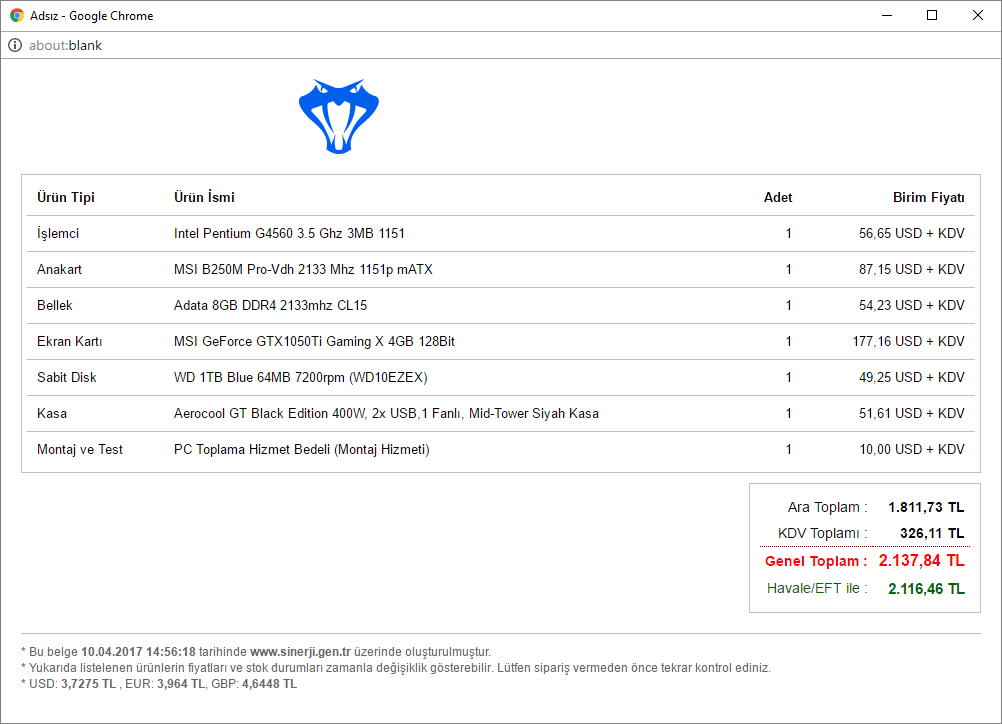Click the KDV Toplamı label
The width and height of the screenshot is (1002, 724).
pyautogui.click(x=822, y=533)
